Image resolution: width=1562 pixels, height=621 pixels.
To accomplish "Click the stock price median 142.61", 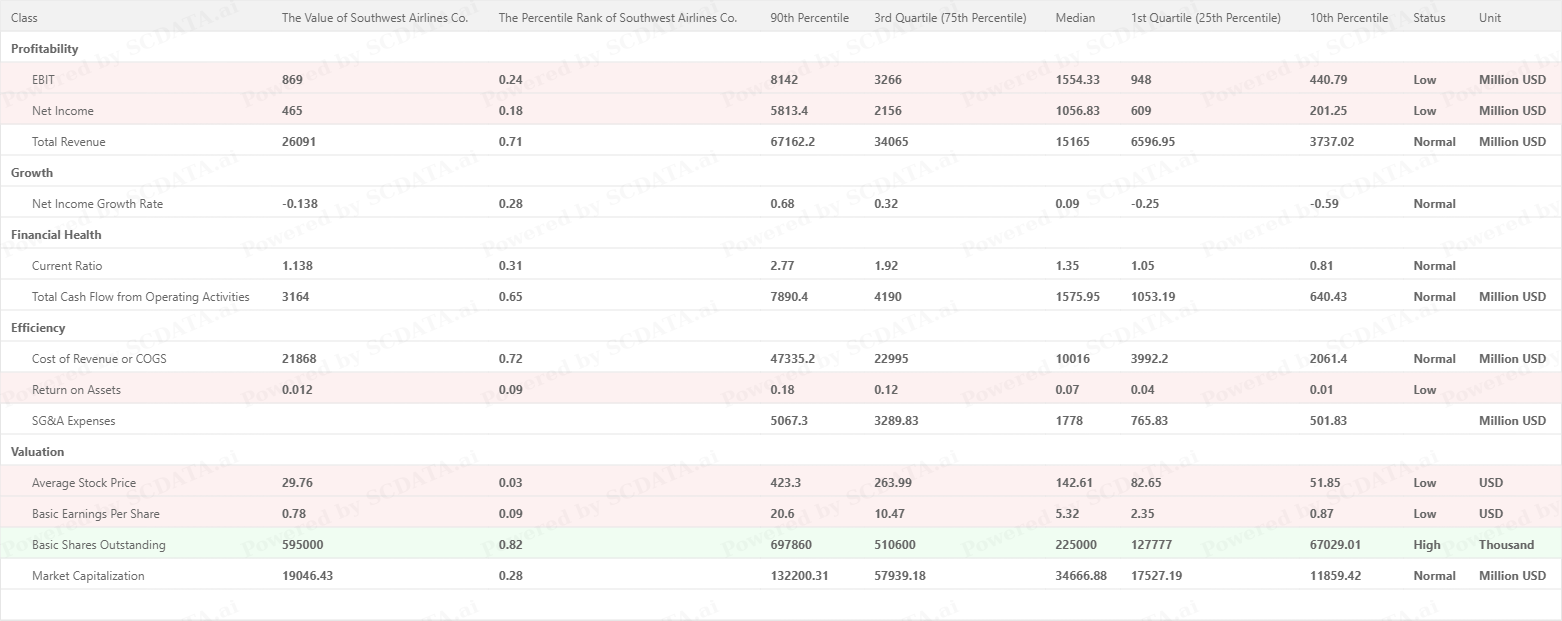I will coord(1075,483).
